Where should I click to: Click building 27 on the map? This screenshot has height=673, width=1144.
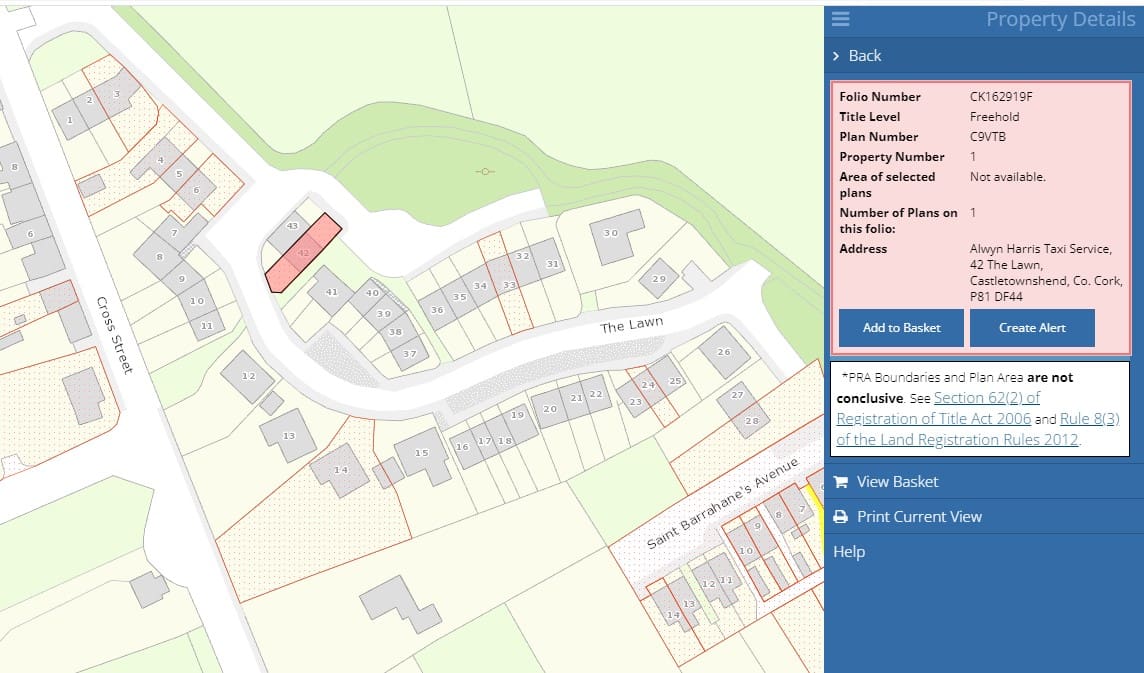737,395
